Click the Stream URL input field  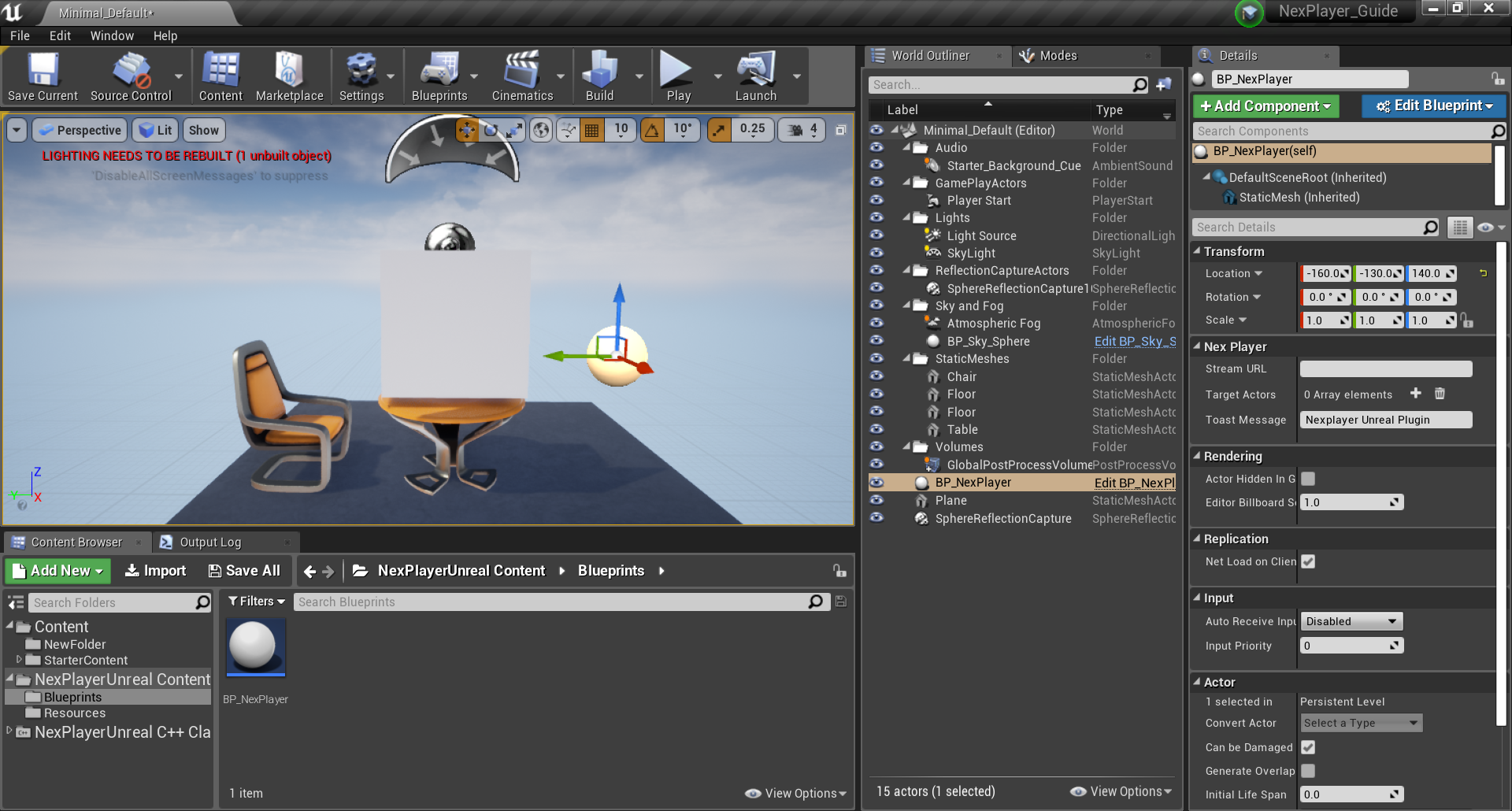point(1385,368)
